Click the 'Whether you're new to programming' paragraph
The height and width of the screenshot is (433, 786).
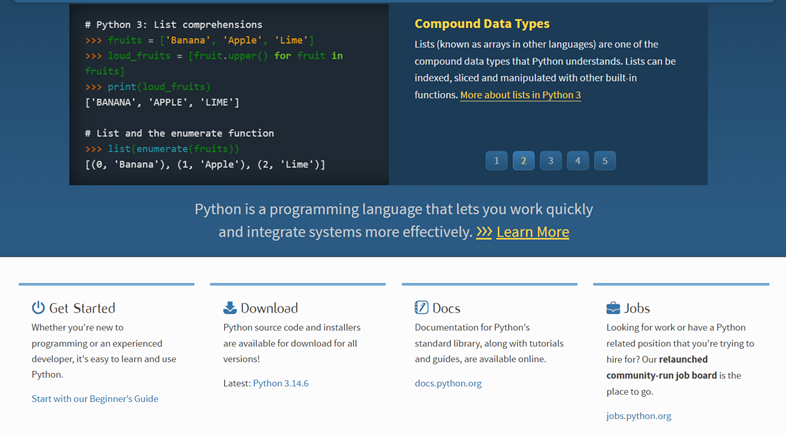coord(104,351)
